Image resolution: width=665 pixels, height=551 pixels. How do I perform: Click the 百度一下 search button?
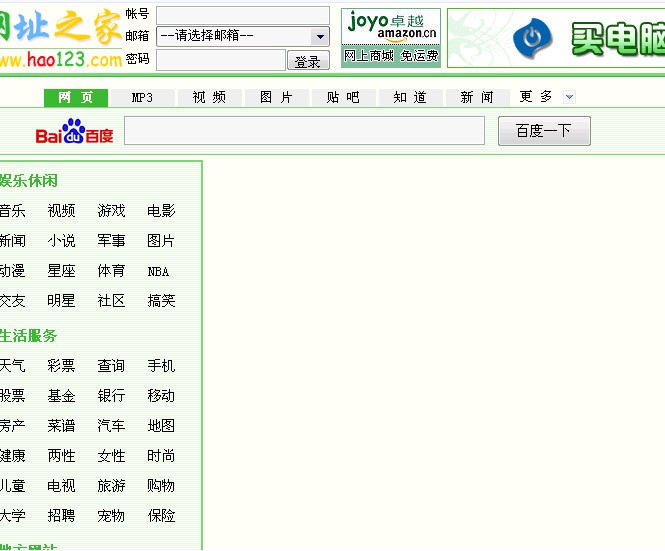point(544,131)
